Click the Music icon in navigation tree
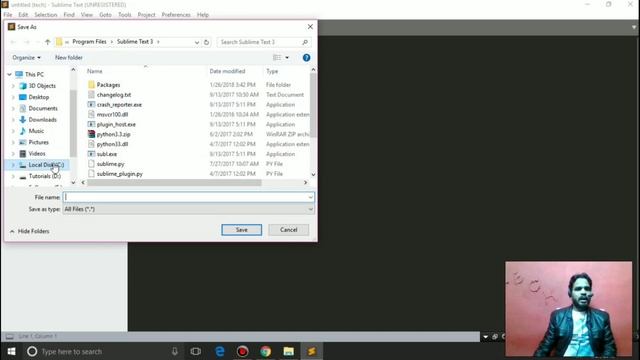Image resolution: width=640 pixels, height=360 pixels. (x=23, y=131)
